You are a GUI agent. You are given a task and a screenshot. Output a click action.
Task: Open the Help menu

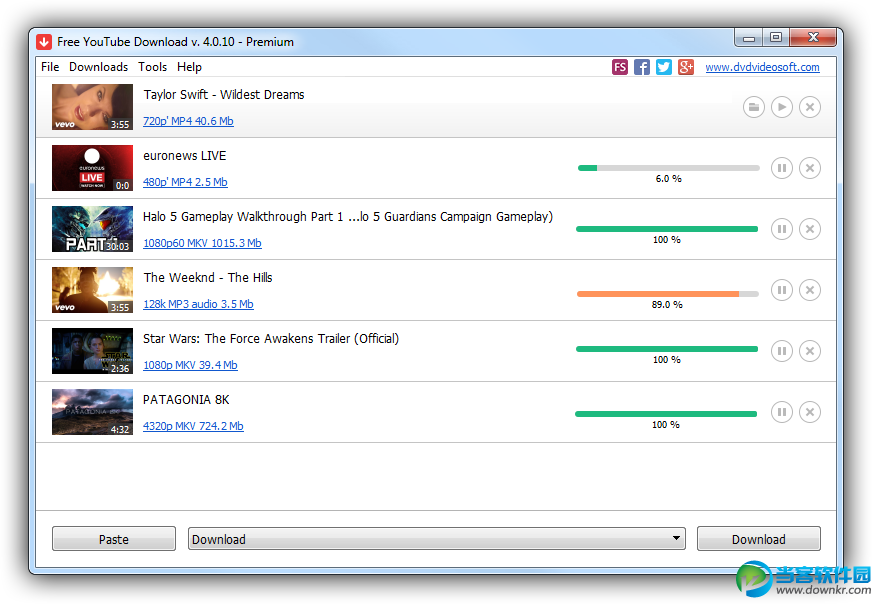[x=189, y=67]
